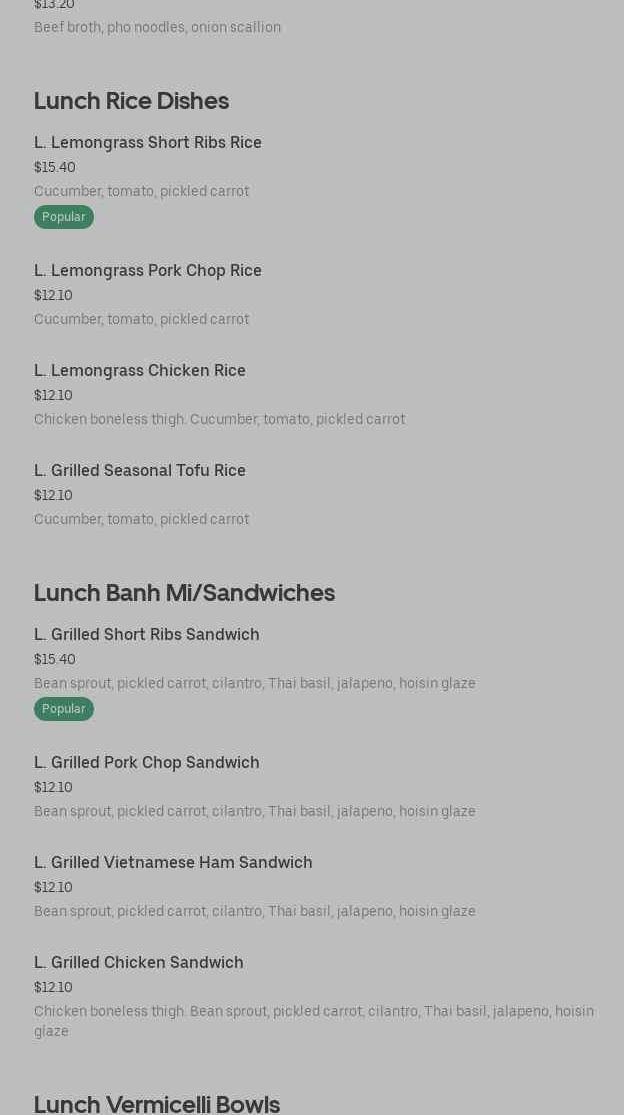Click $15.40 price of Short Ribs Rice
Viewport: 624px width, 1115px height.
point(55,167)
